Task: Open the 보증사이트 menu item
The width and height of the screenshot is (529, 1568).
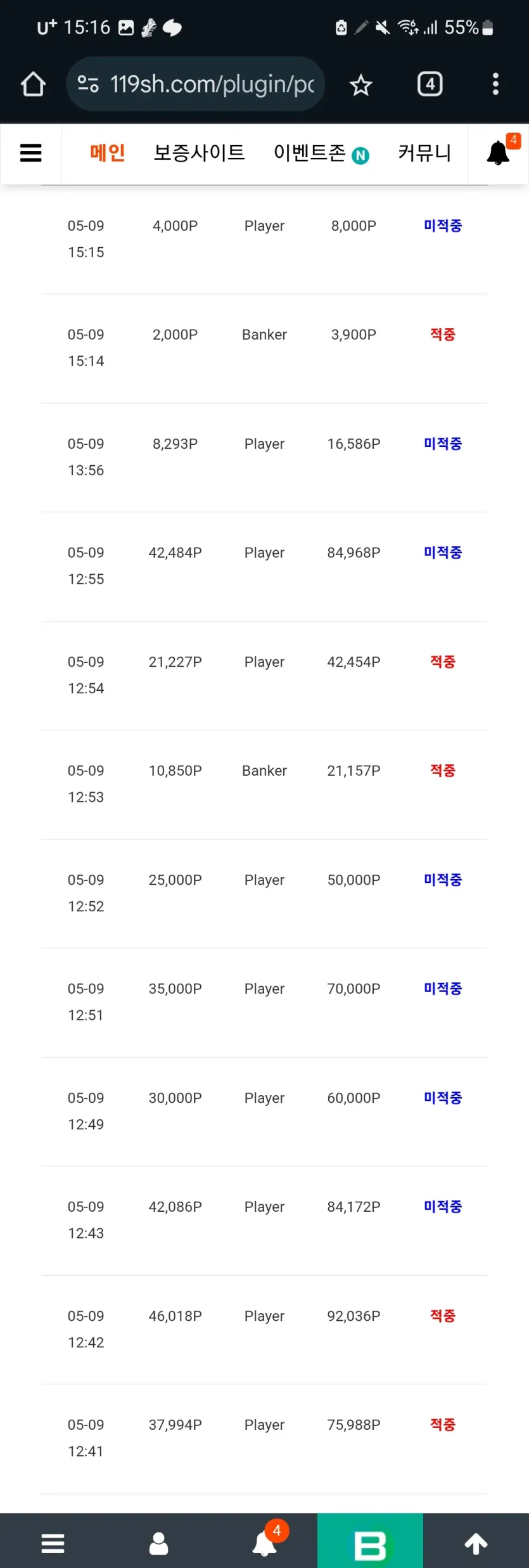Action: click(x=199, y=153)
